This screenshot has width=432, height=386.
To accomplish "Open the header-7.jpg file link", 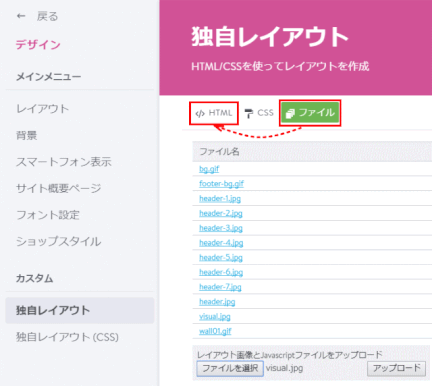I will pos(220,287).
